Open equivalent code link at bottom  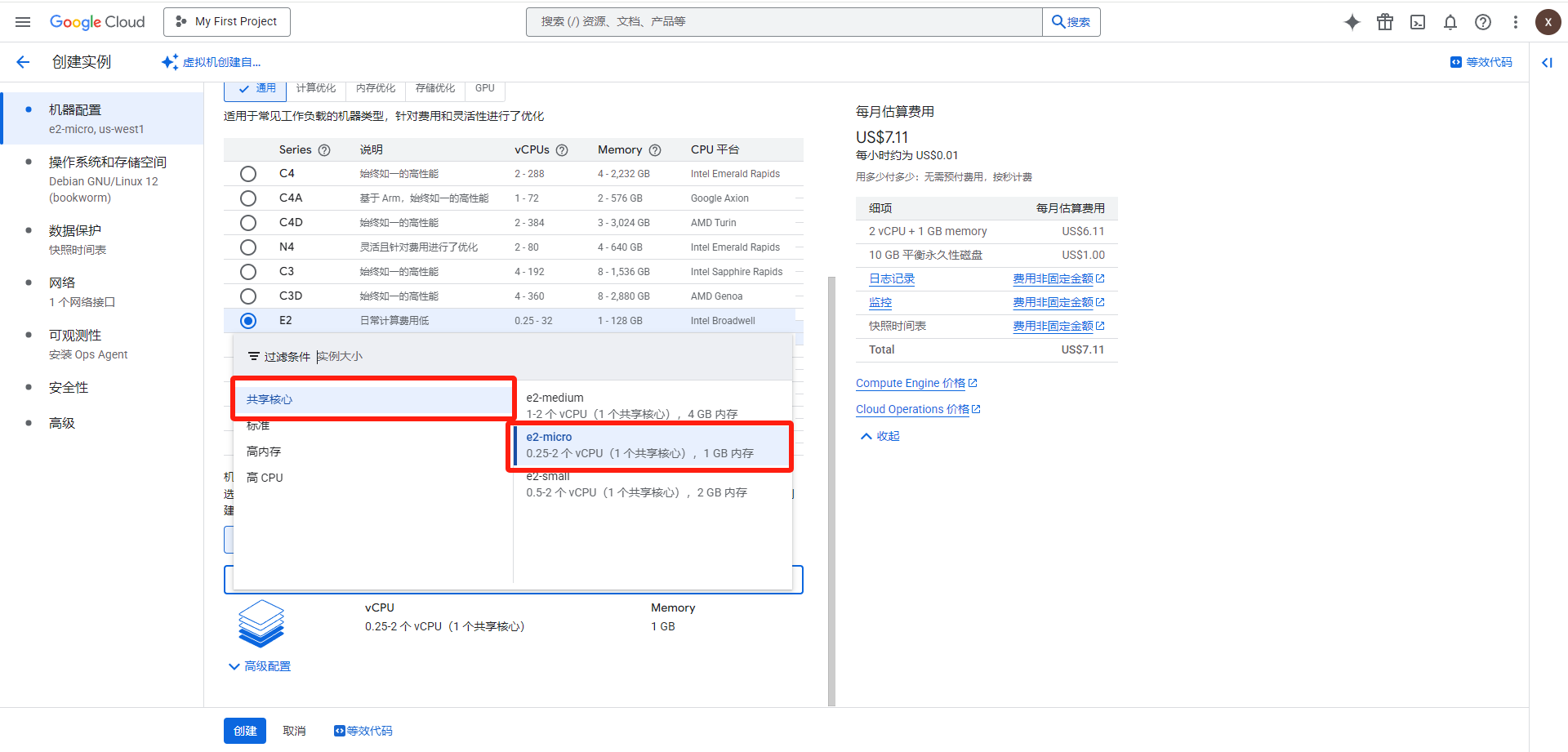363,731
